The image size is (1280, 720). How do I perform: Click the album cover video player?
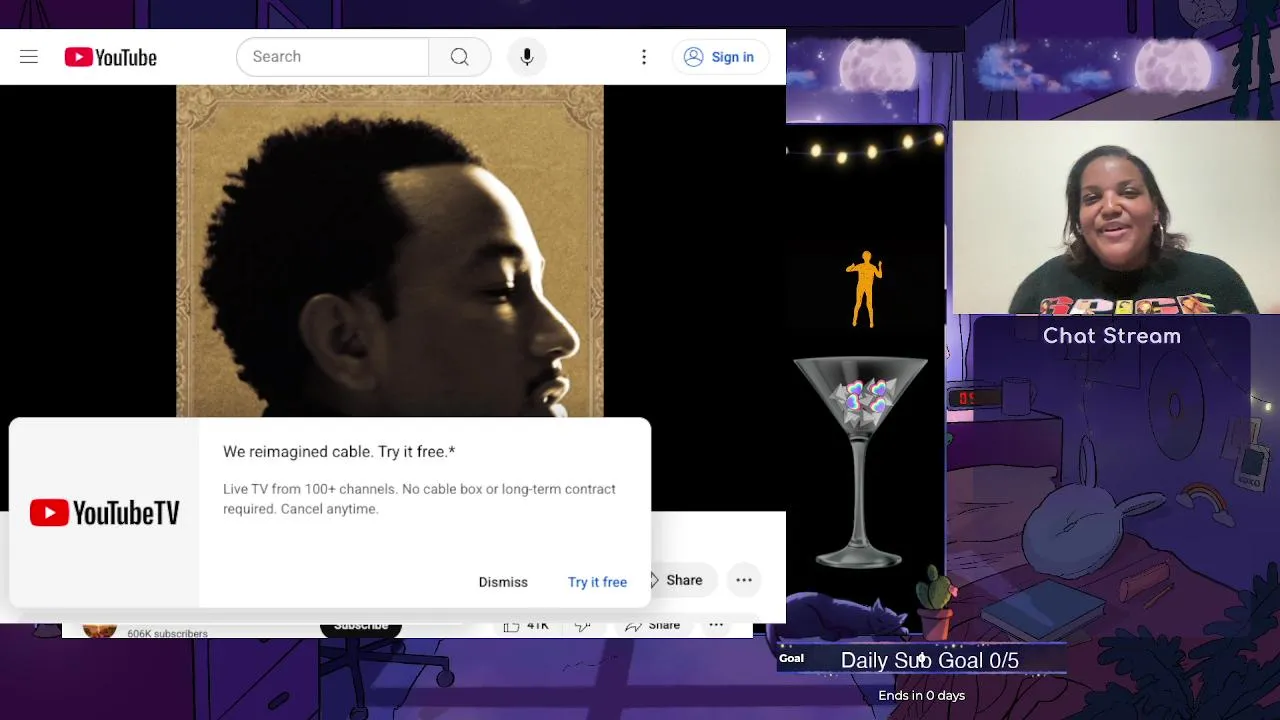(390, 251)
